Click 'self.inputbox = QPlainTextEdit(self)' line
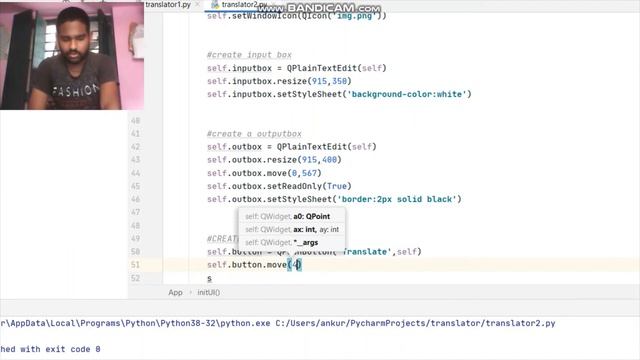 coord(296,68)
